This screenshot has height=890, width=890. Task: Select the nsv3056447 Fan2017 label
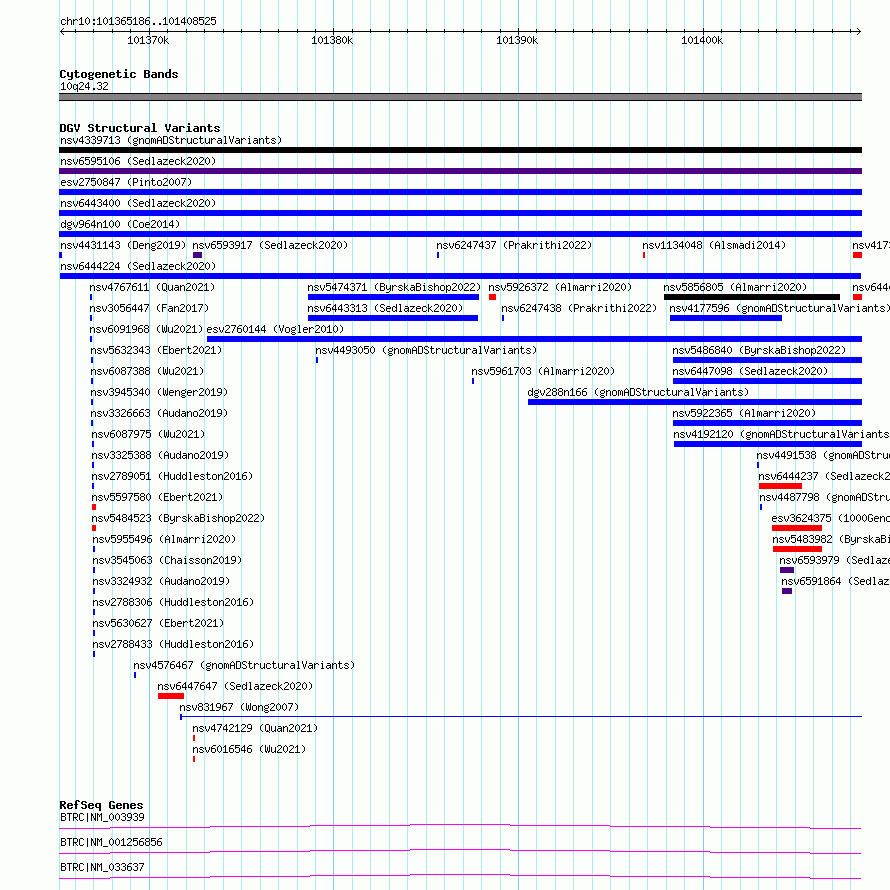click(149, 308)
